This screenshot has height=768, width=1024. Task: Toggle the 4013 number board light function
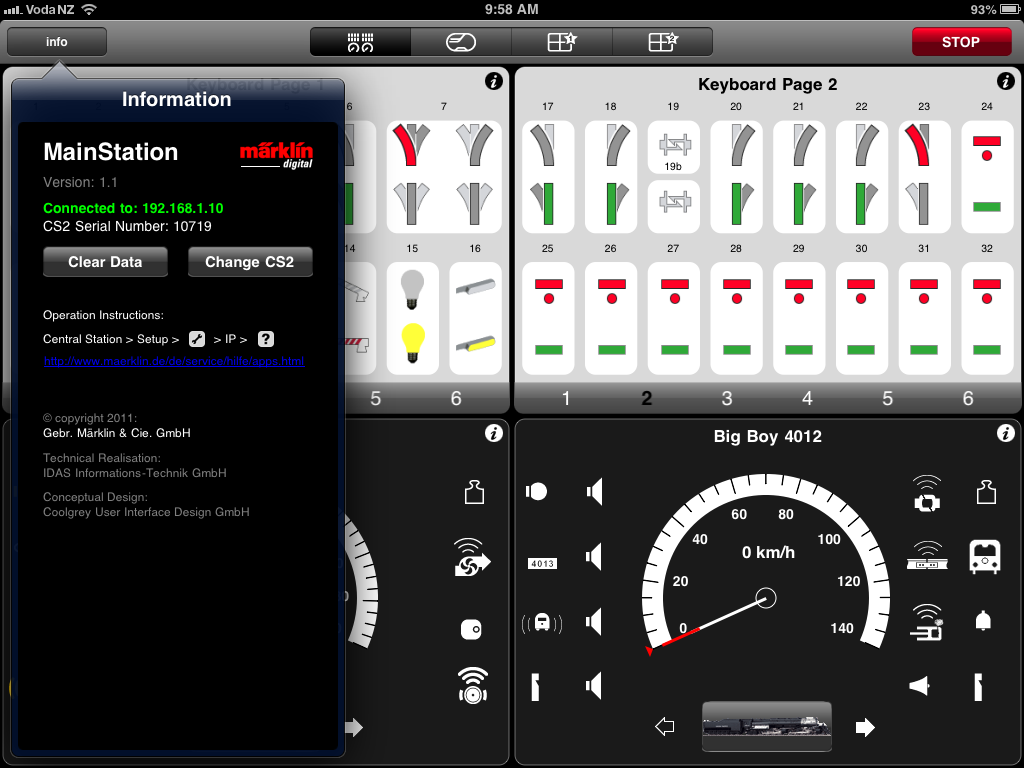coord(543,563)
